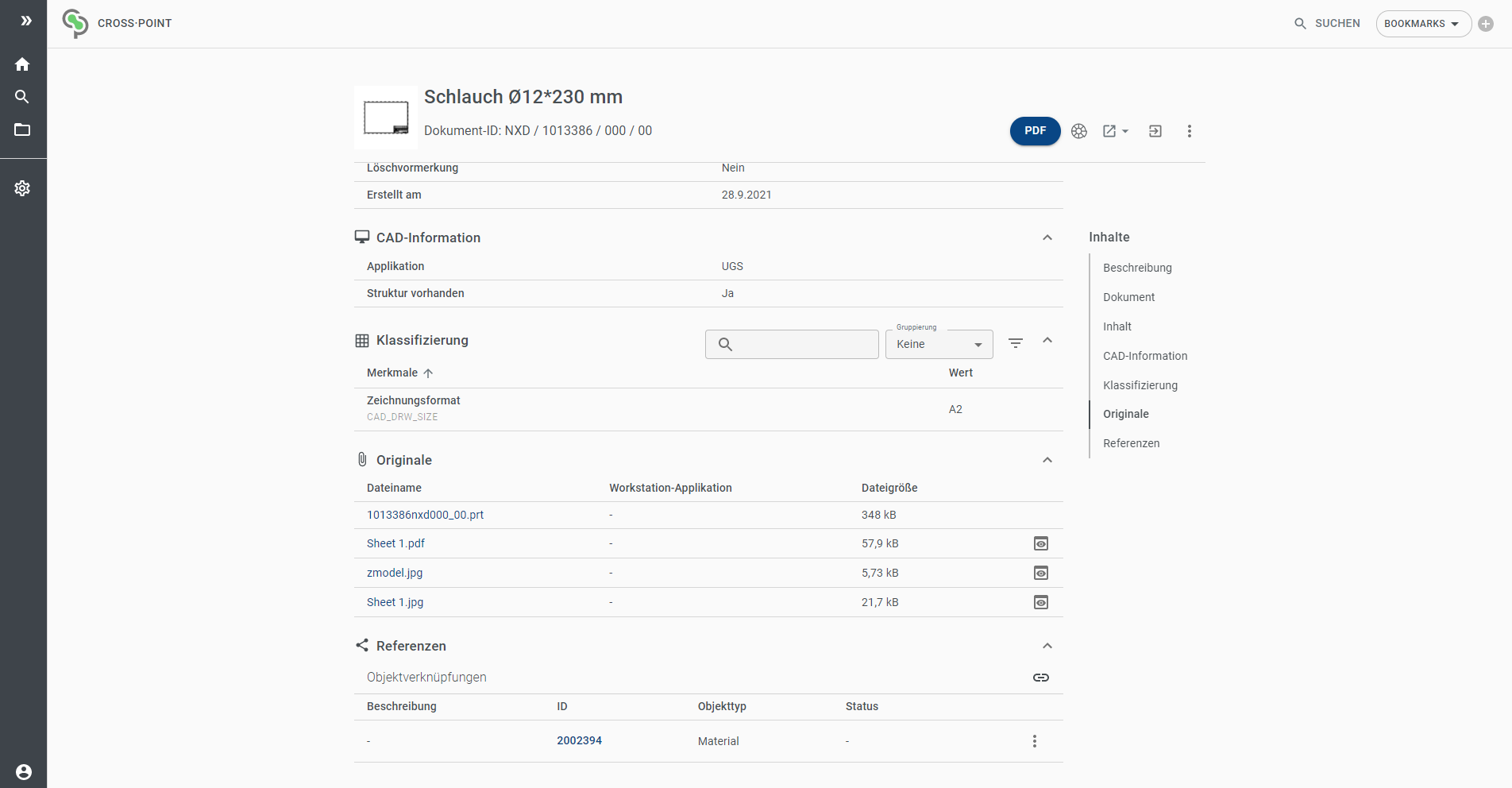Click the A2 value cell
This screenshot has width=1512, height=788.
(x=955, y=409)
